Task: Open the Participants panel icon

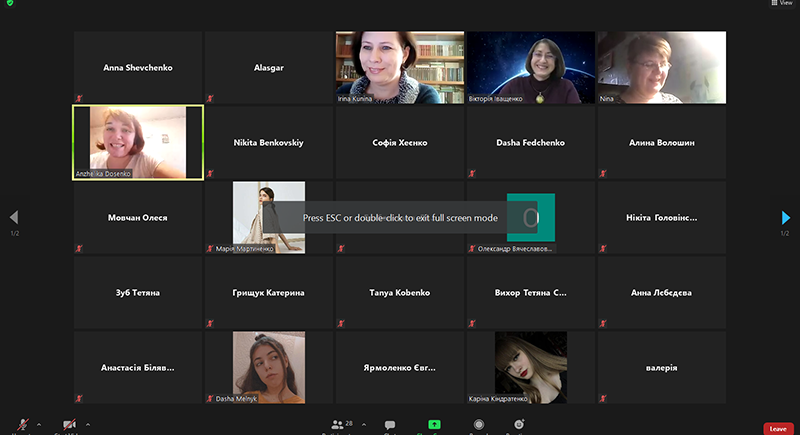Action: click(x=338, y=425)
